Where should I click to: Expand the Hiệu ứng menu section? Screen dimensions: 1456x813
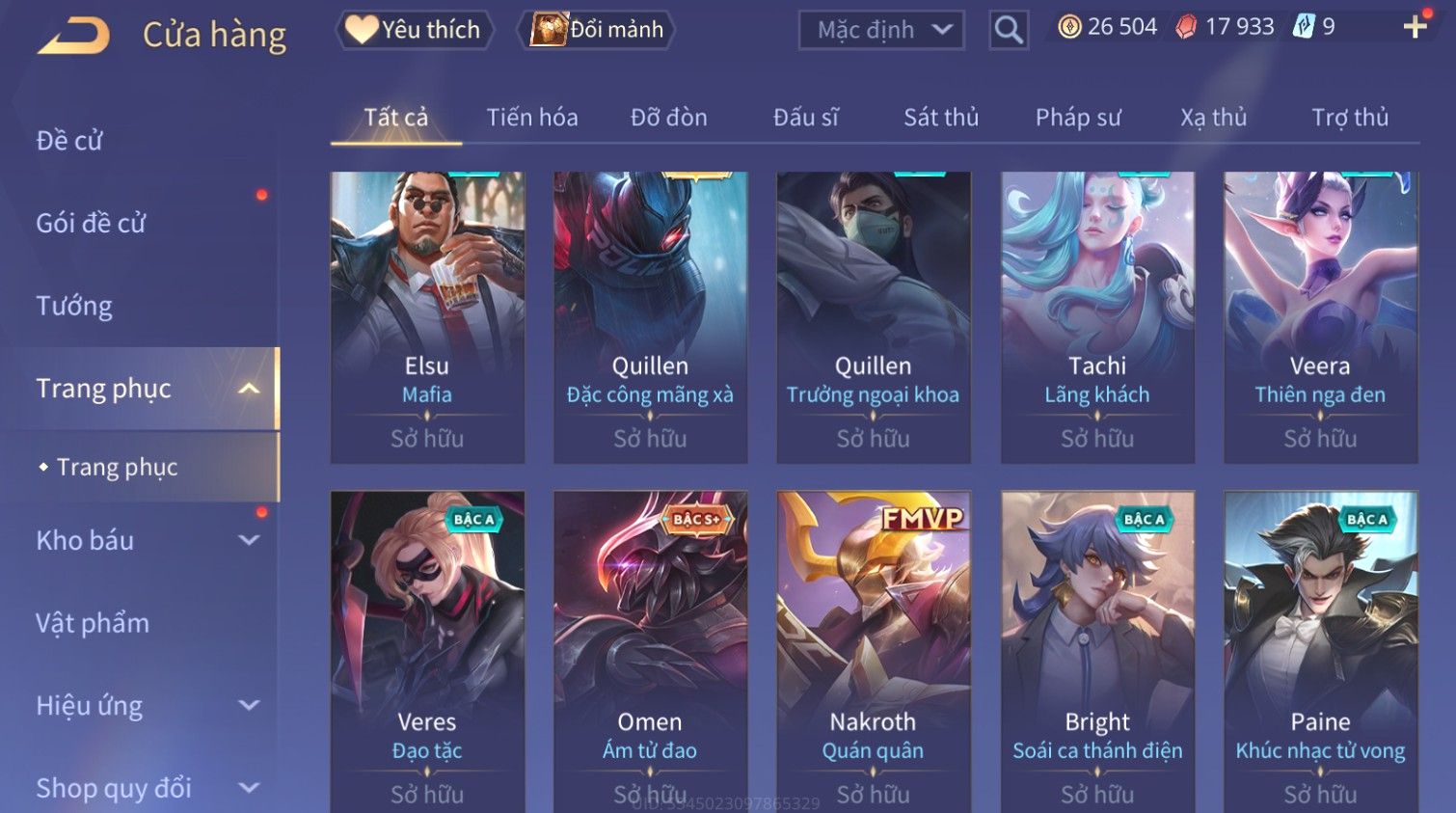(249, 706)
